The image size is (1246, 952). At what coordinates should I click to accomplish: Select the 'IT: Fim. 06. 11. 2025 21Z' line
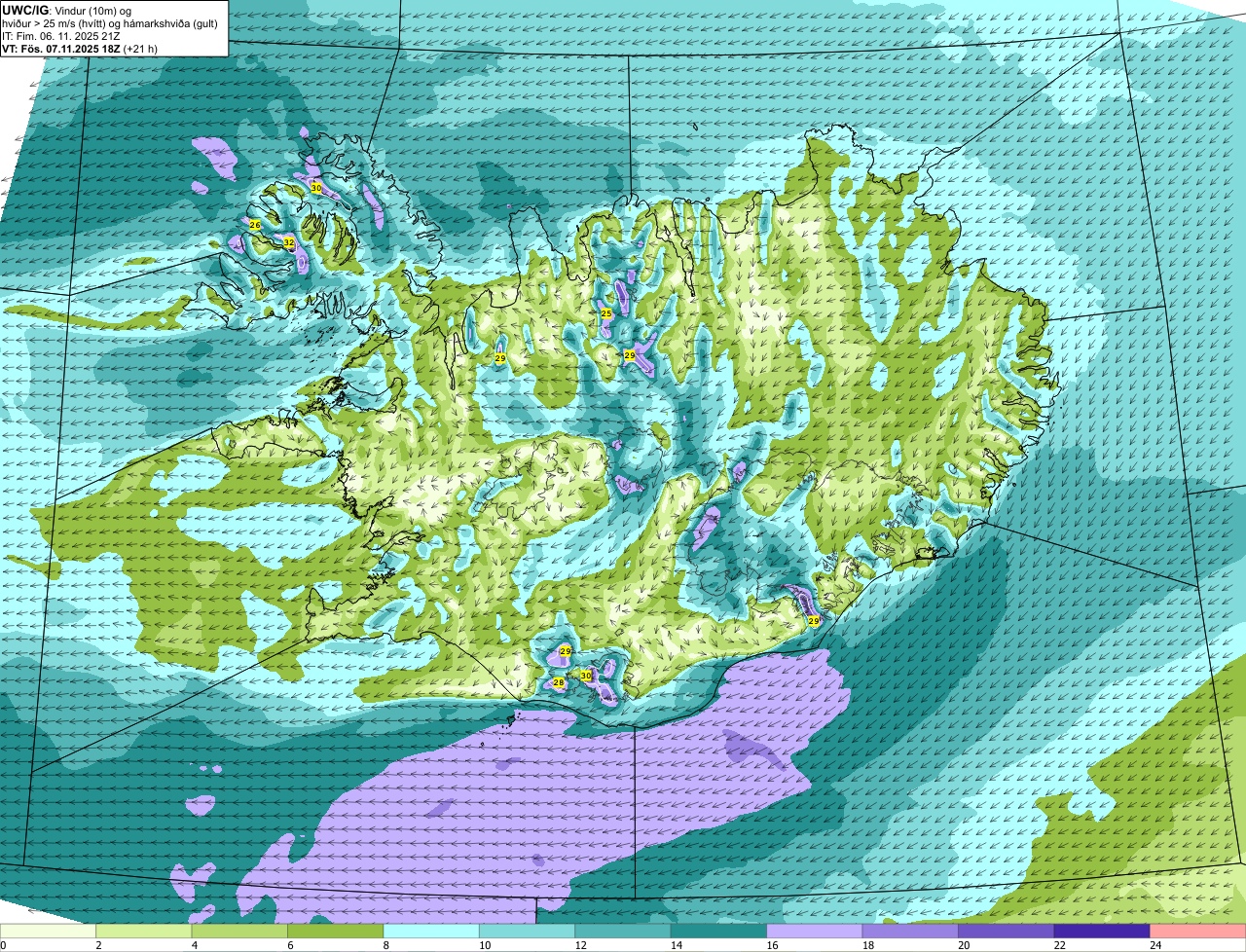click(61, 36)
